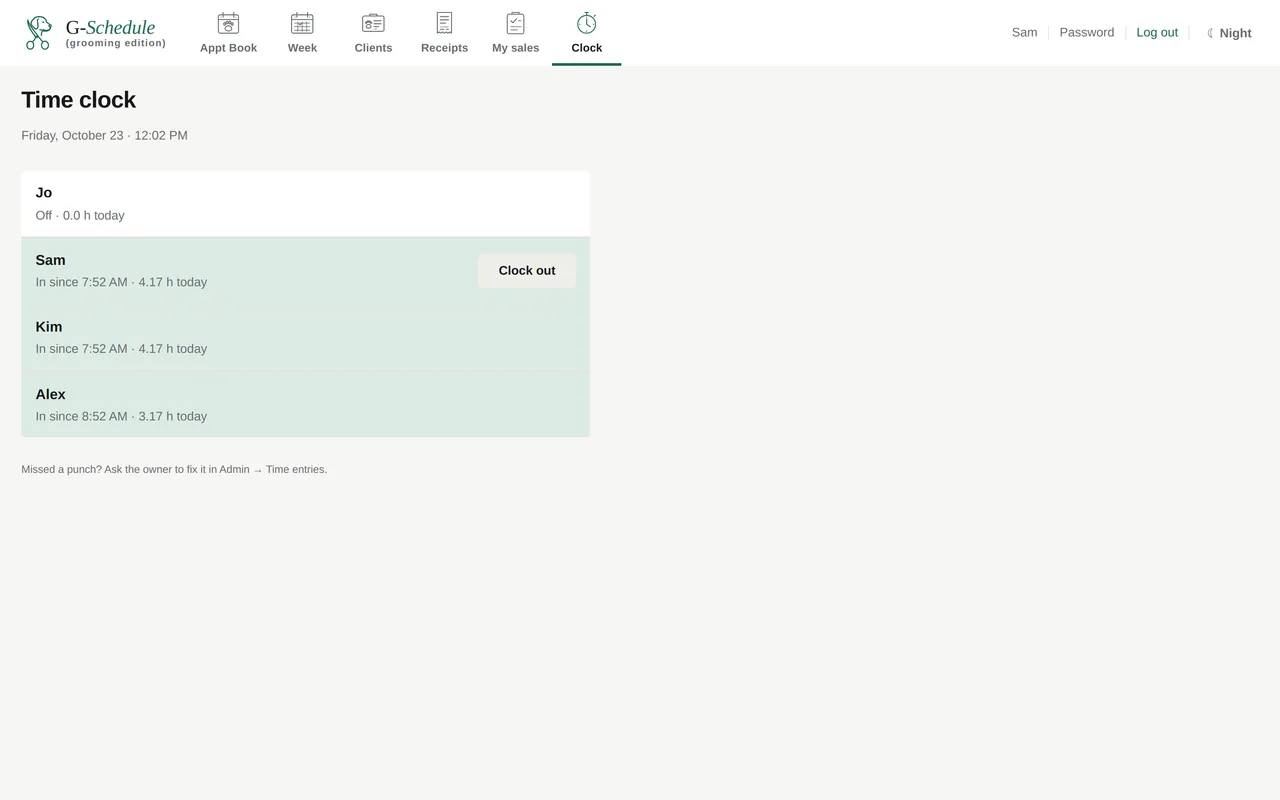Select the Kim name in the staff list
This screenshot has width=1280, height=800.
[x=49, y=327]
